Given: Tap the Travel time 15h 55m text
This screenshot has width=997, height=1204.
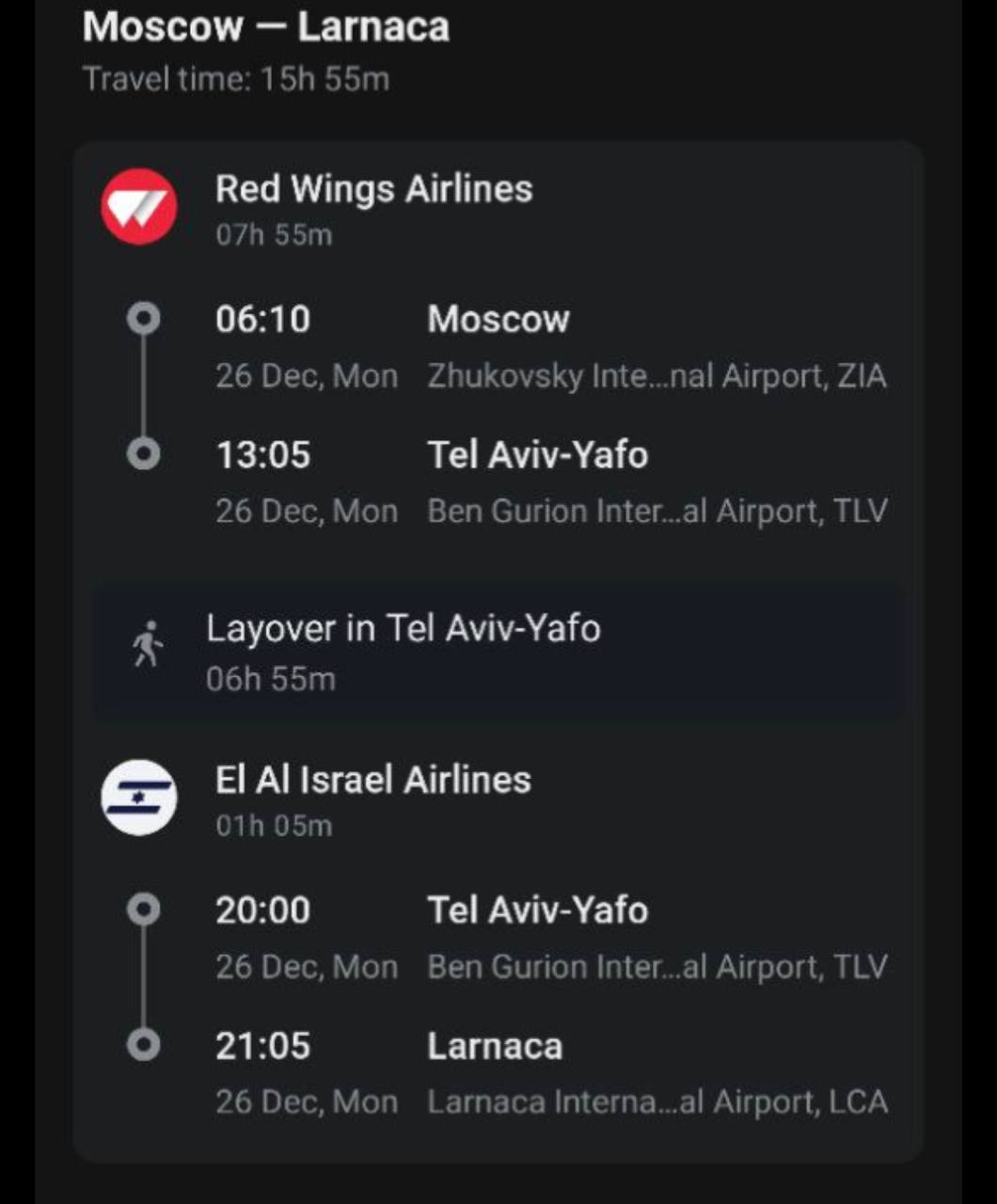Looking at the screenshot, I should coord(236,79).
